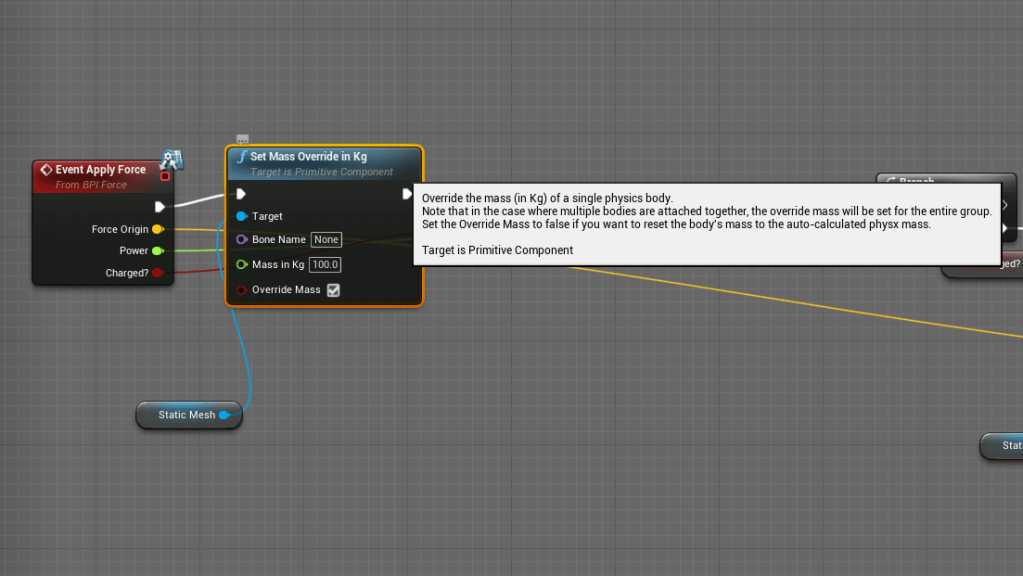The width and height of the screenshot is (1023, 576).
Task: Click the Set Mass Override execution input pin
Action: point(241,194)
